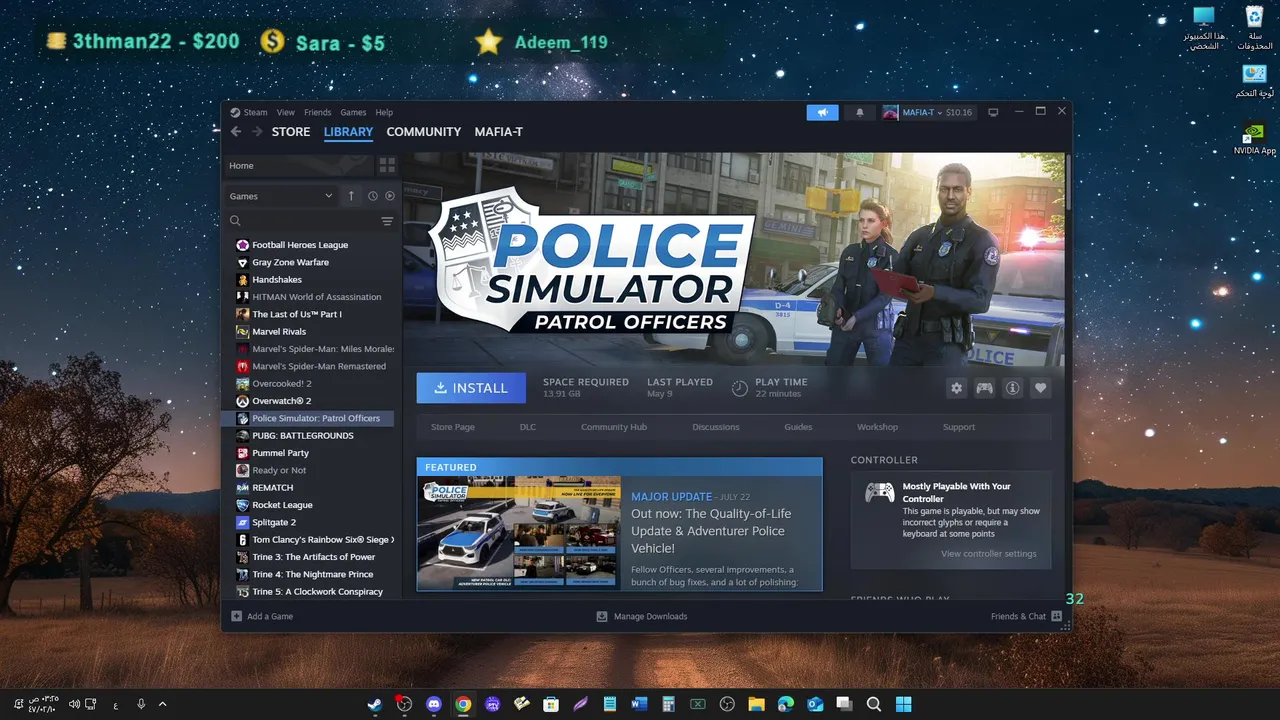Open controller layout icon

[984, 388]
